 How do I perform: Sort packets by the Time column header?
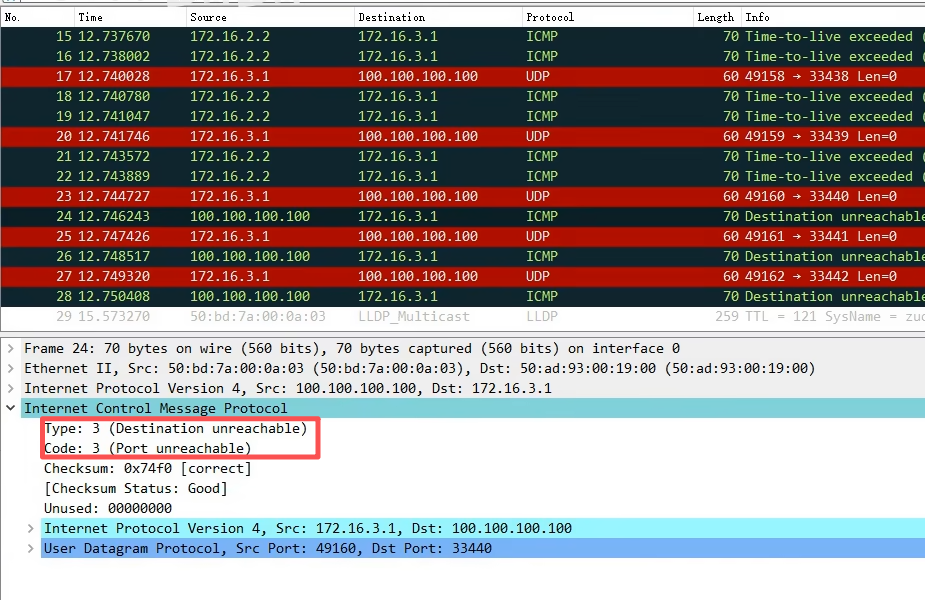[90, 17]
